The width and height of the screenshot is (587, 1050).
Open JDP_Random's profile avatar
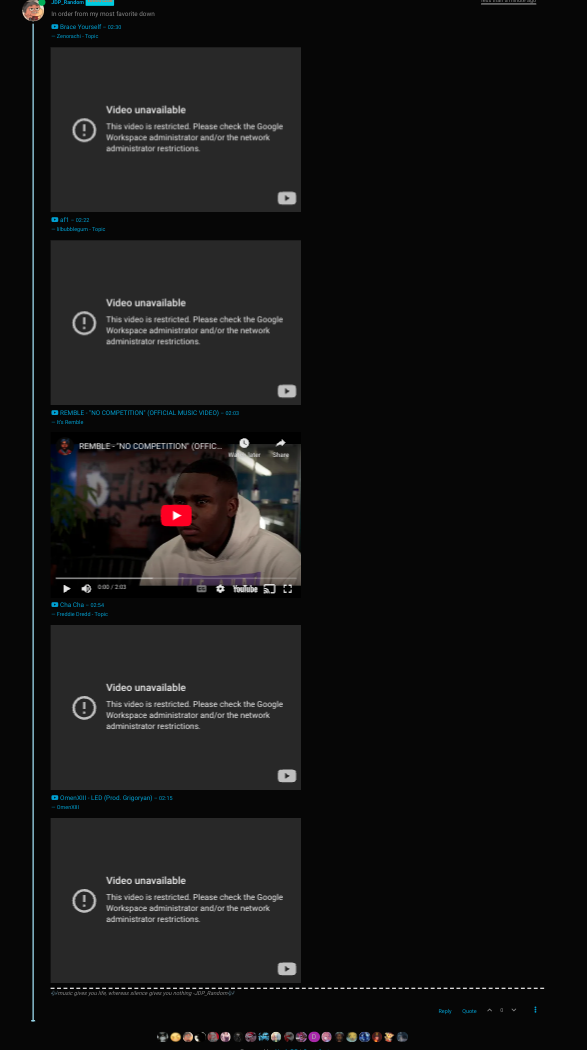(x=33, y=10)
